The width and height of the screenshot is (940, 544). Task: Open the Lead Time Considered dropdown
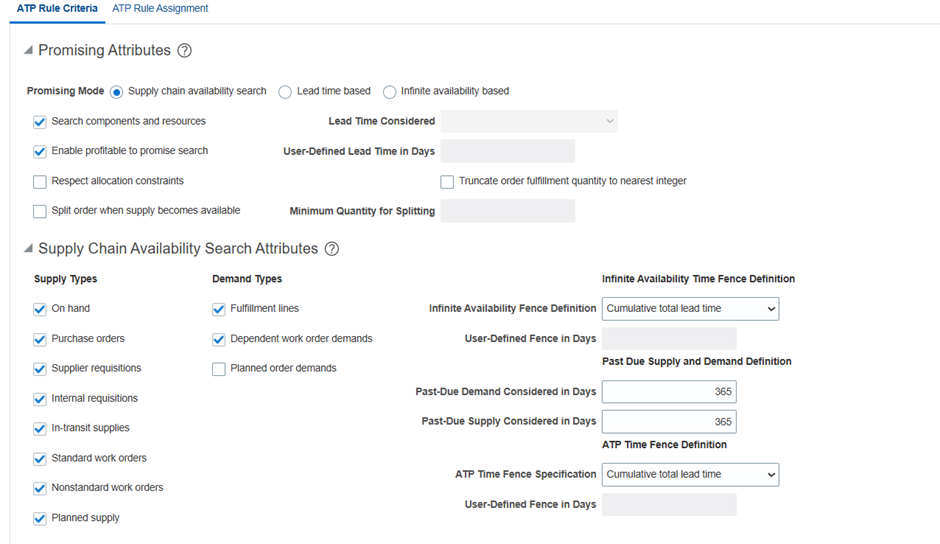coord(529,121)
